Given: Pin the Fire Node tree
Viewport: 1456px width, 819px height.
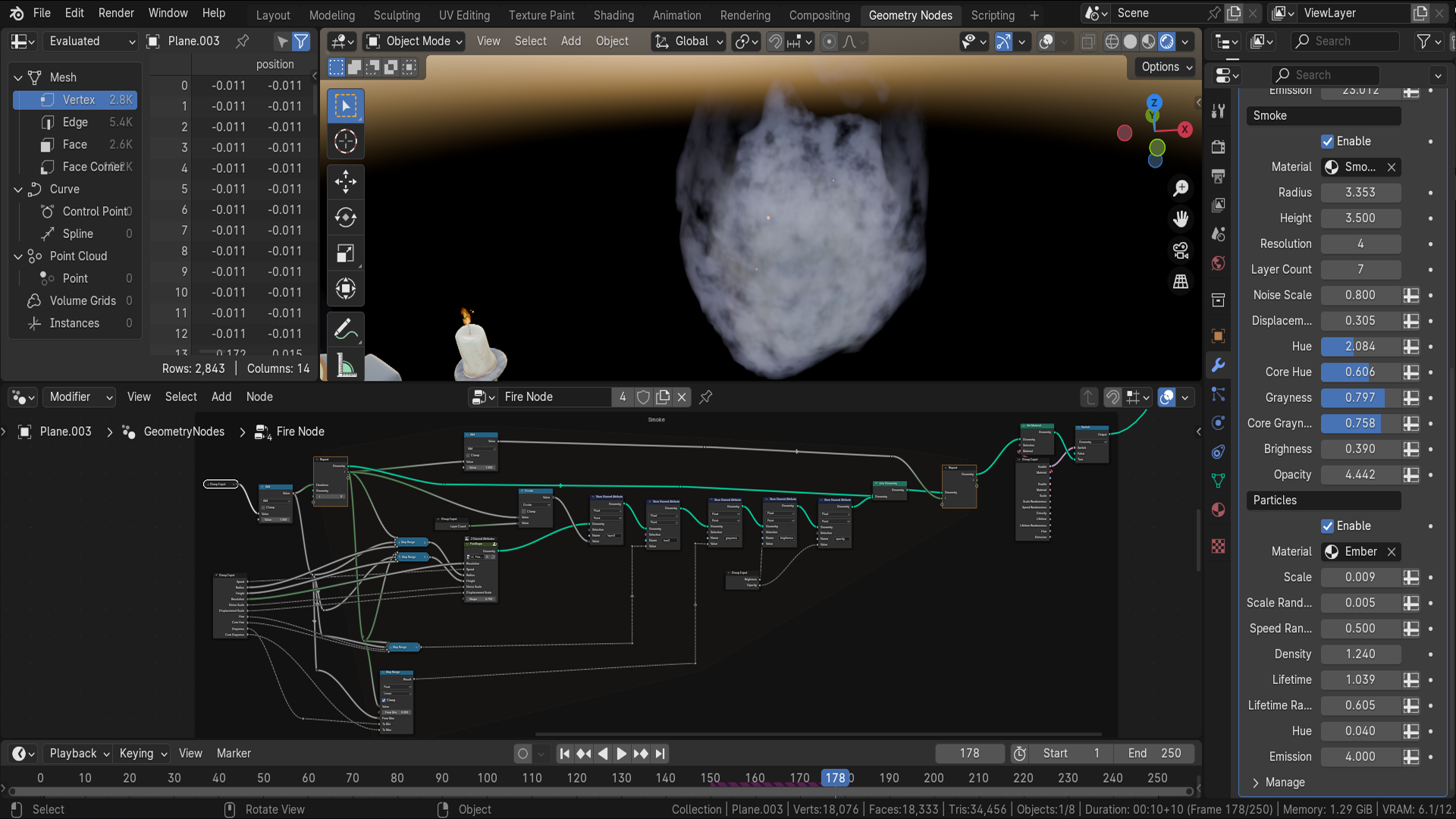Looking at the screenshot, I should [705, 397].
